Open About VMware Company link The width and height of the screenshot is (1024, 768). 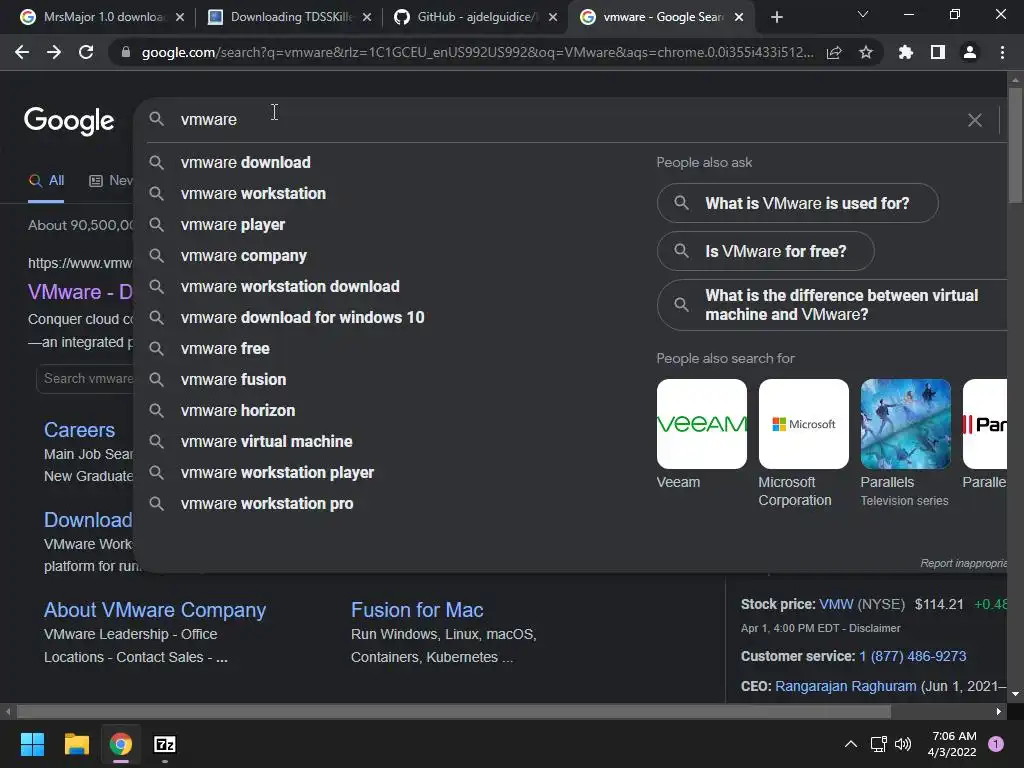[x=155, y=609]
